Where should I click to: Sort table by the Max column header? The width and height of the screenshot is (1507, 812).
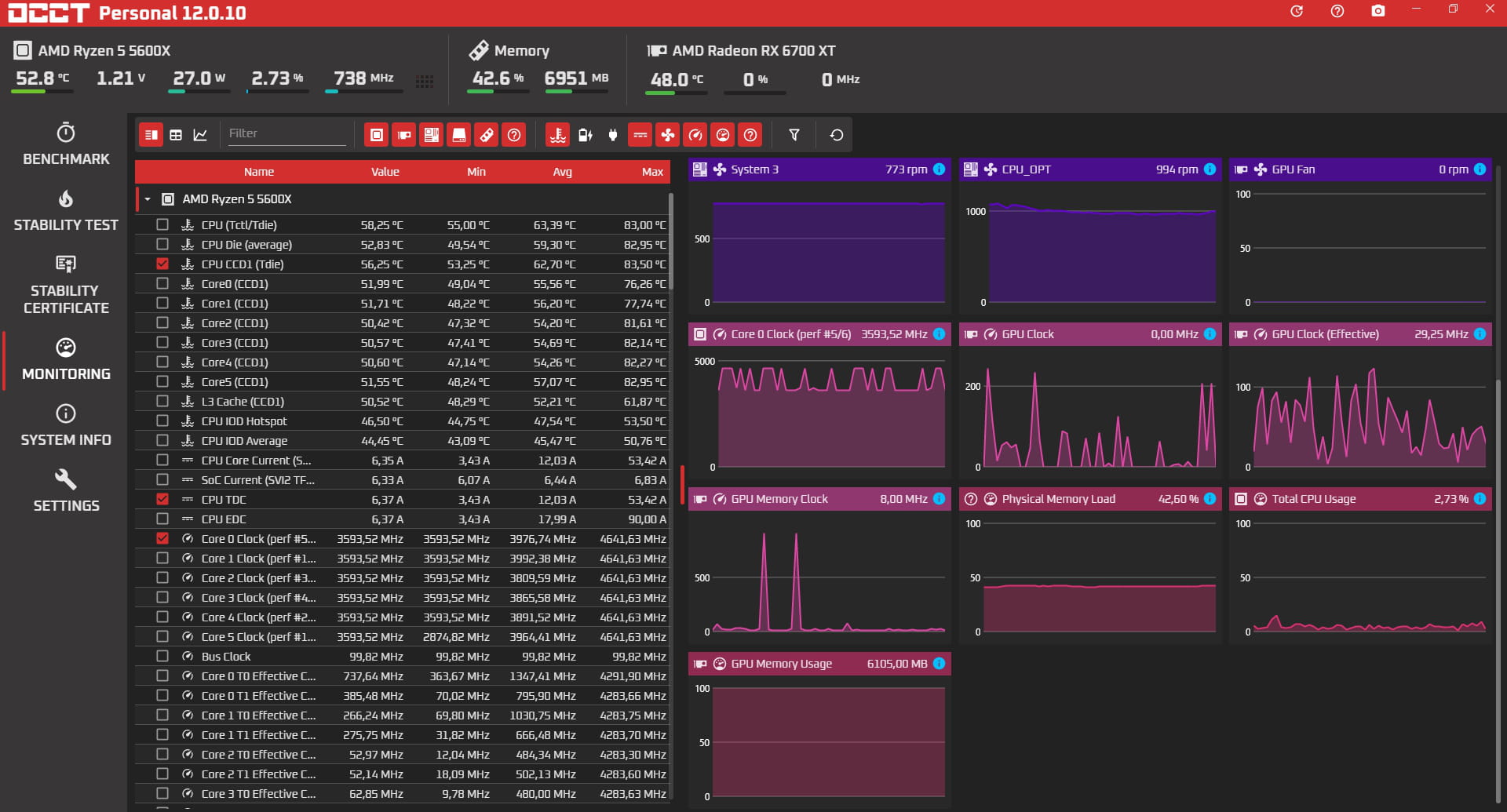point(651,172)
